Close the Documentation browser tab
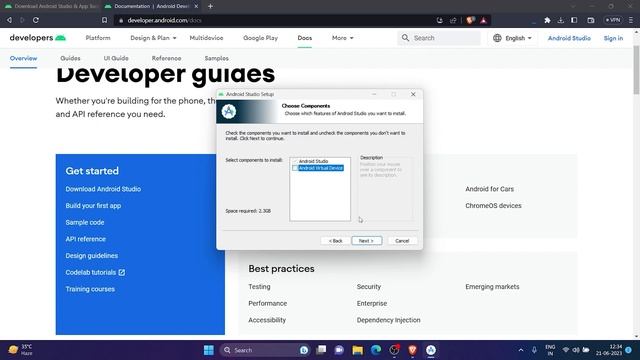640x360 pixels. pyautogui.click(x=196, y=6)
